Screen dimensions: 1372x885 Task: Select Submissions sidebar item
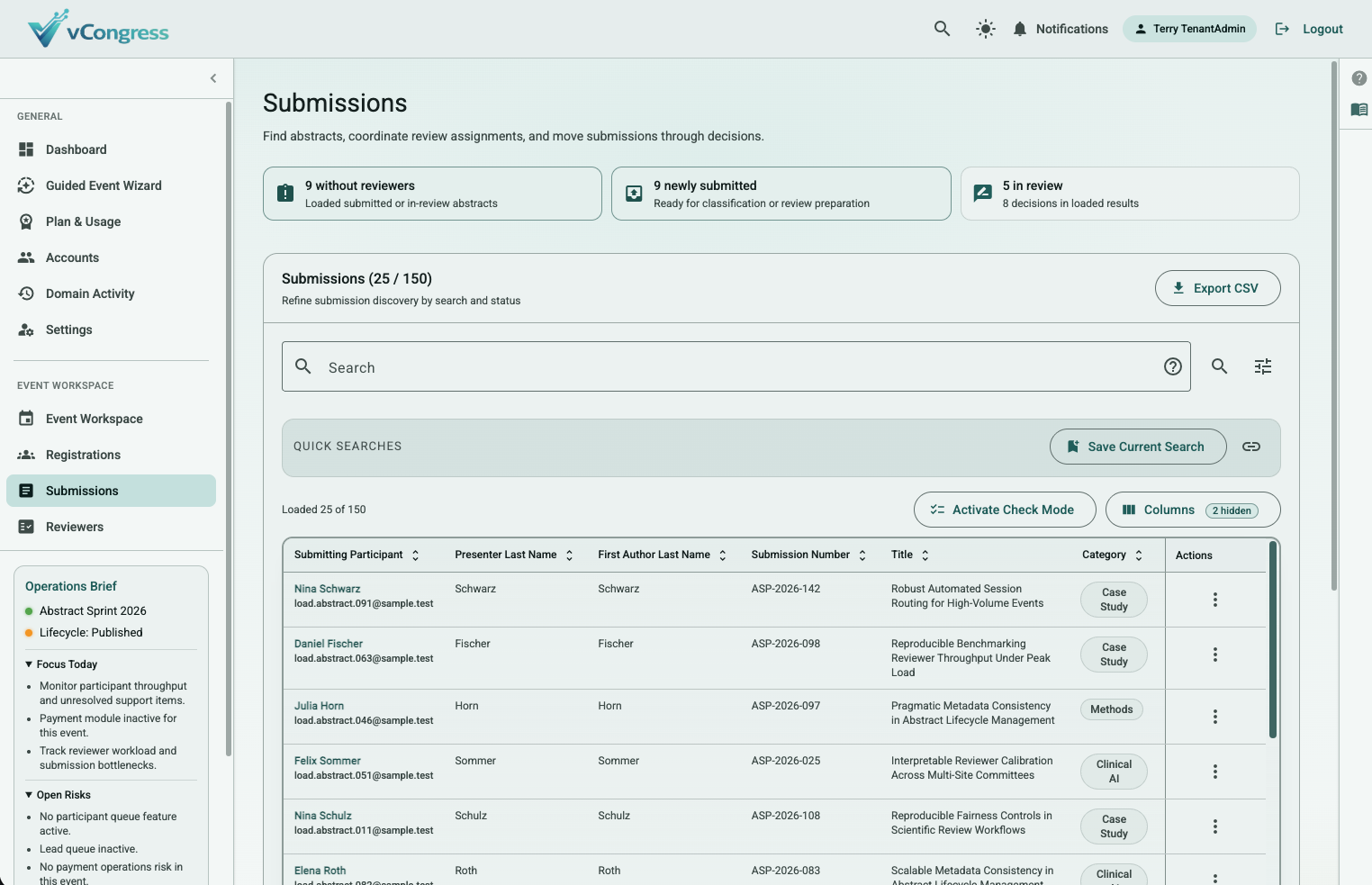111,491
